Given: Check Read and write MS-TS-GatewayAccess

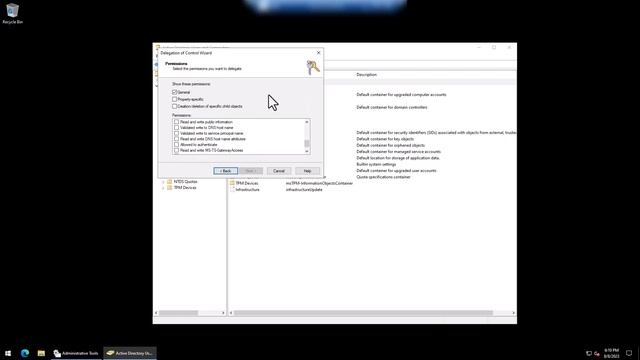Looking at the screenshot, I should point(176,151).
